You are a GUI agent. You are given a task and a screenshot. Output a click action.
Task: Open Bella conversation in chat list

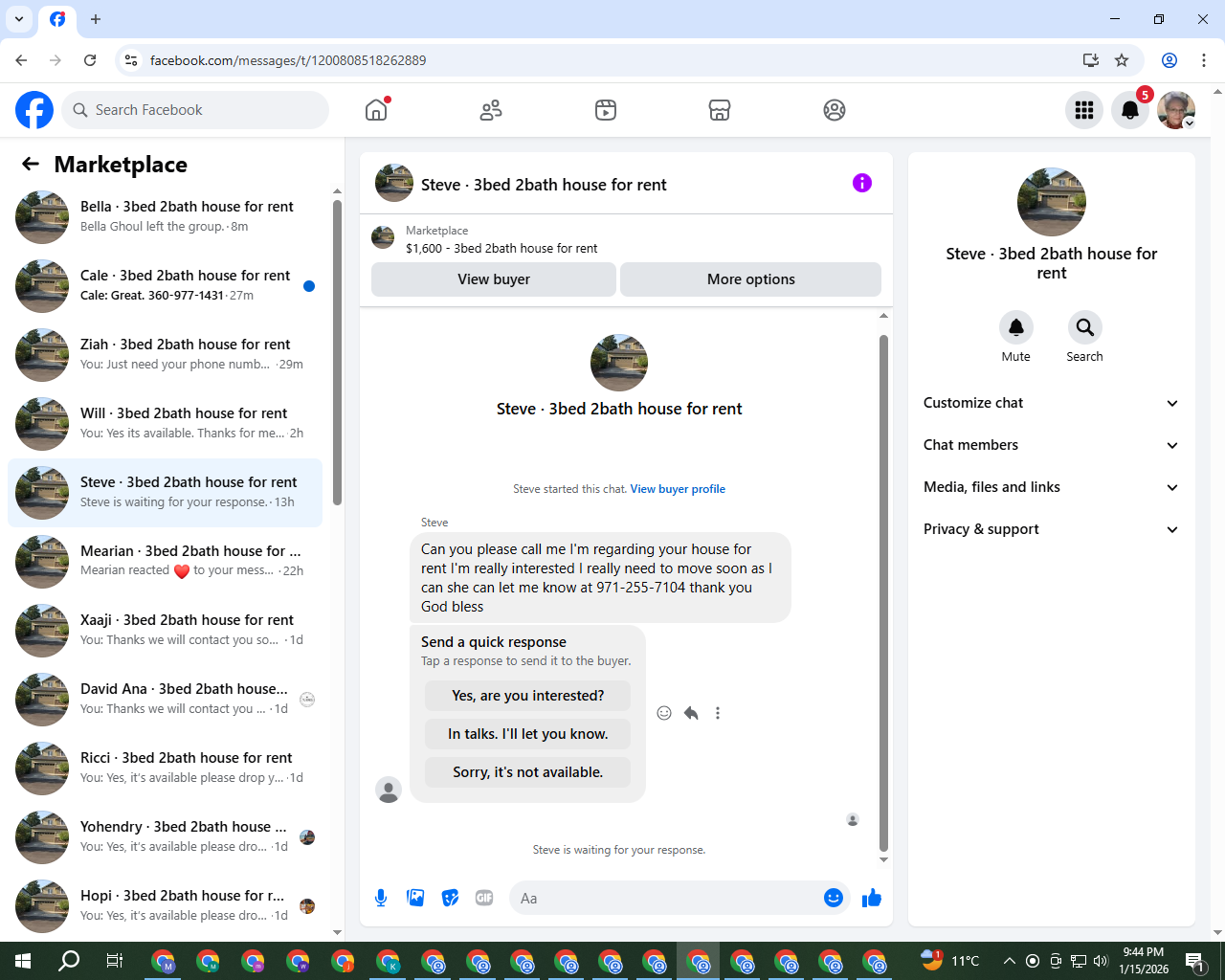coord(165,216)
